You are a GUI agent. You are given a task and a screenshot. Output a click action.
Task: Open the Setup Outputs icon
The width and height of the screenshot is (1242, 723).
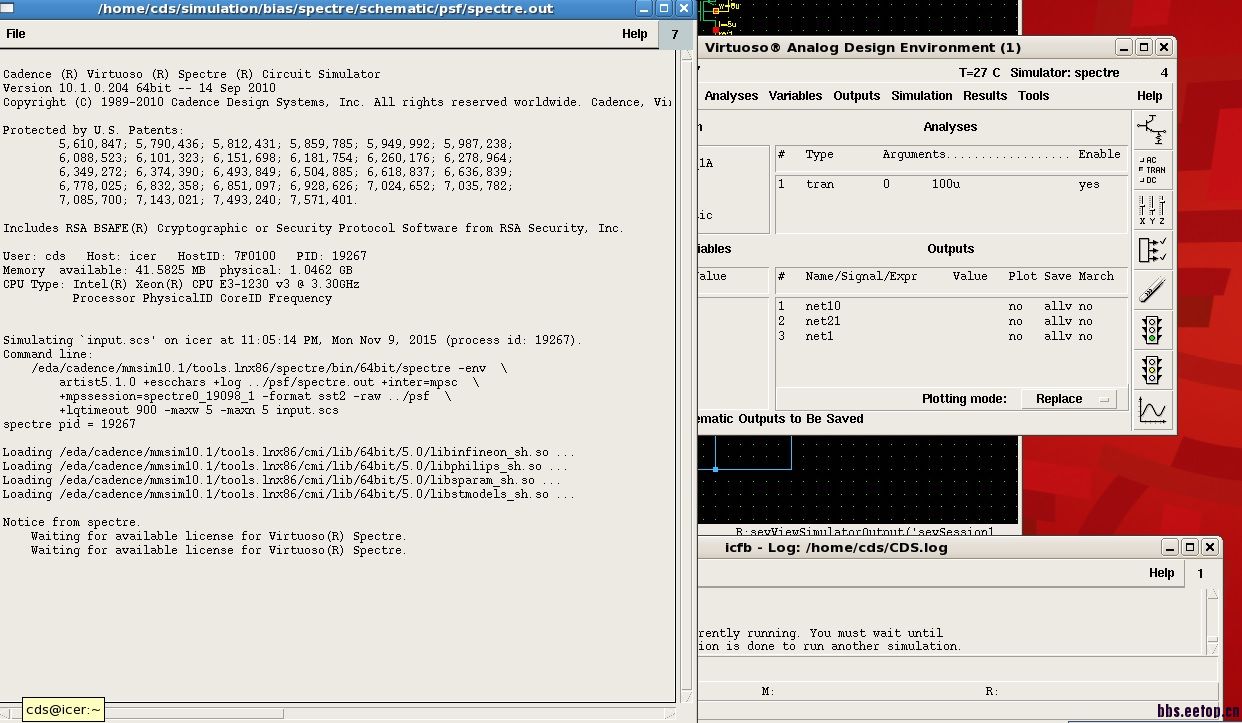click(1152, 249)
